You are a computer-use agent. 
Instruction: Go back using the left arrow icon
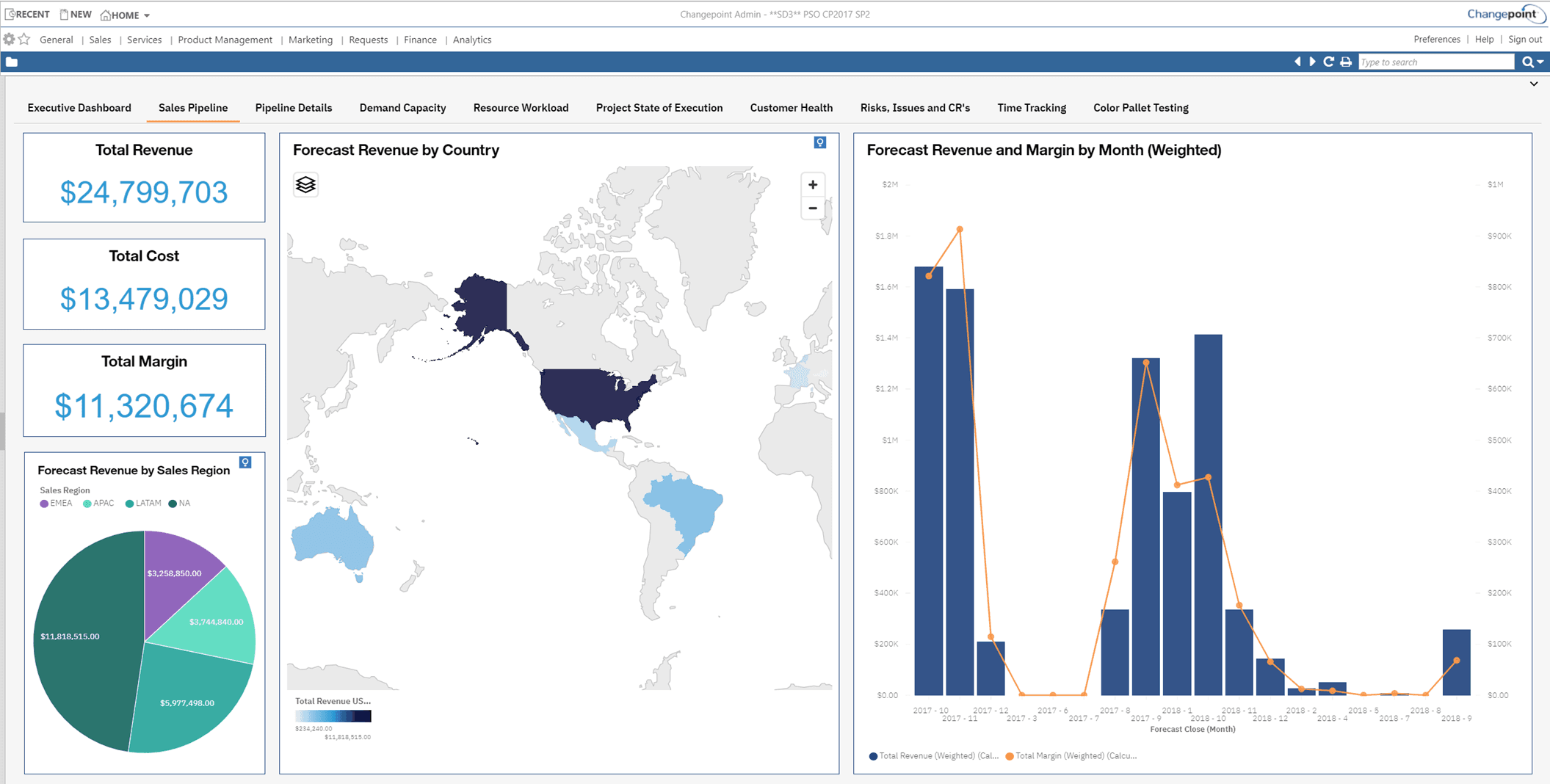(x=1297, y=62)
